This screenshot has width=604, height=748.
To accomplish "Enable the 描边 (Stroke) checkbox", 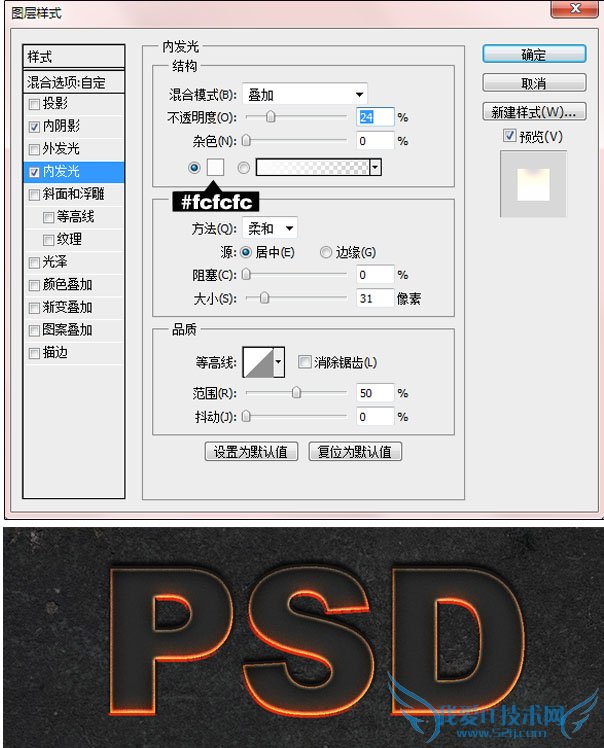I will 34,353.
